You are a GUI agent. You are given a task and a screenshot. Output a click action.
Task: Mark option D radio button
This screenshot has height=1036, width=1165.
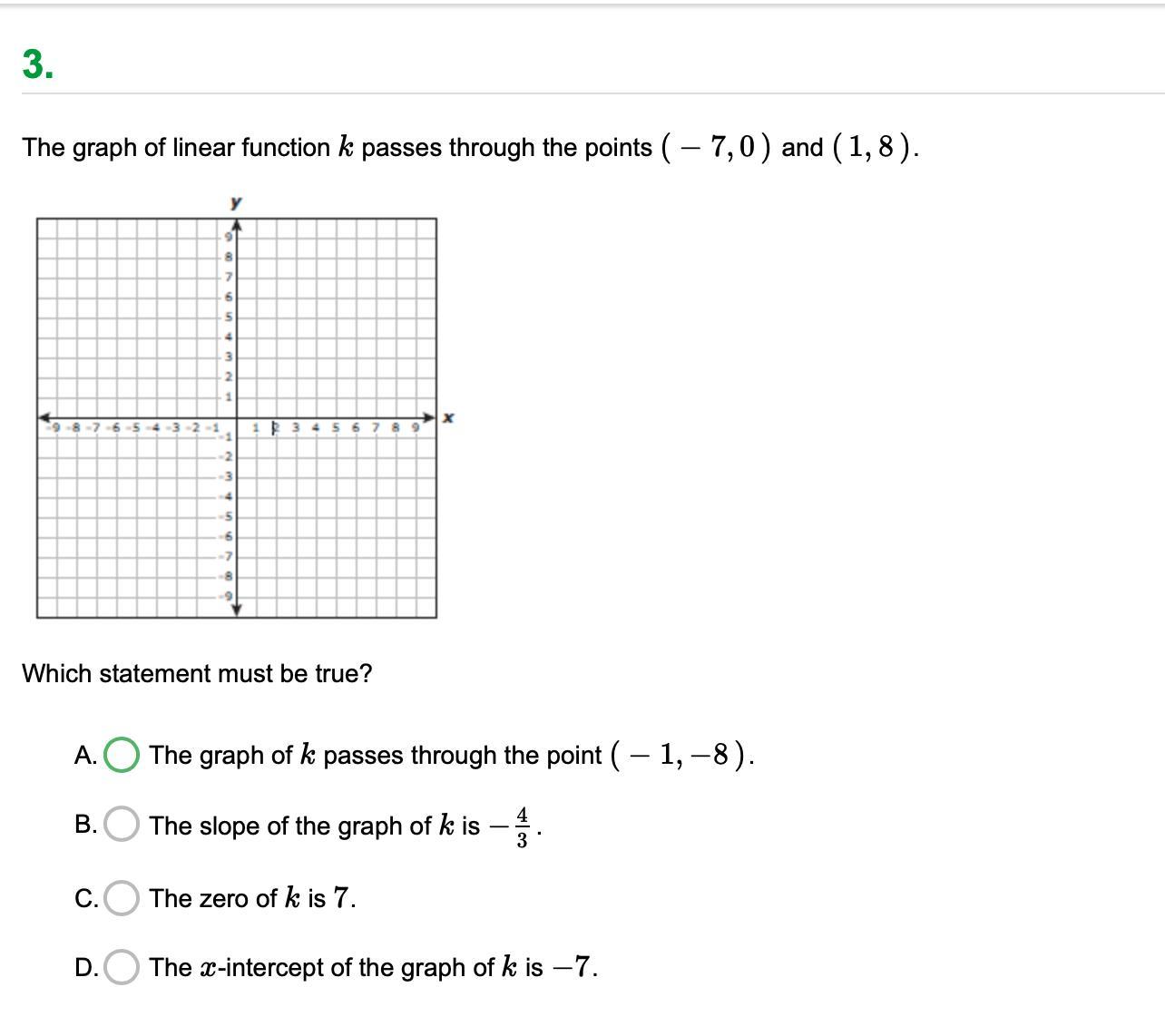pyautogui.click(x=122, y=967)
